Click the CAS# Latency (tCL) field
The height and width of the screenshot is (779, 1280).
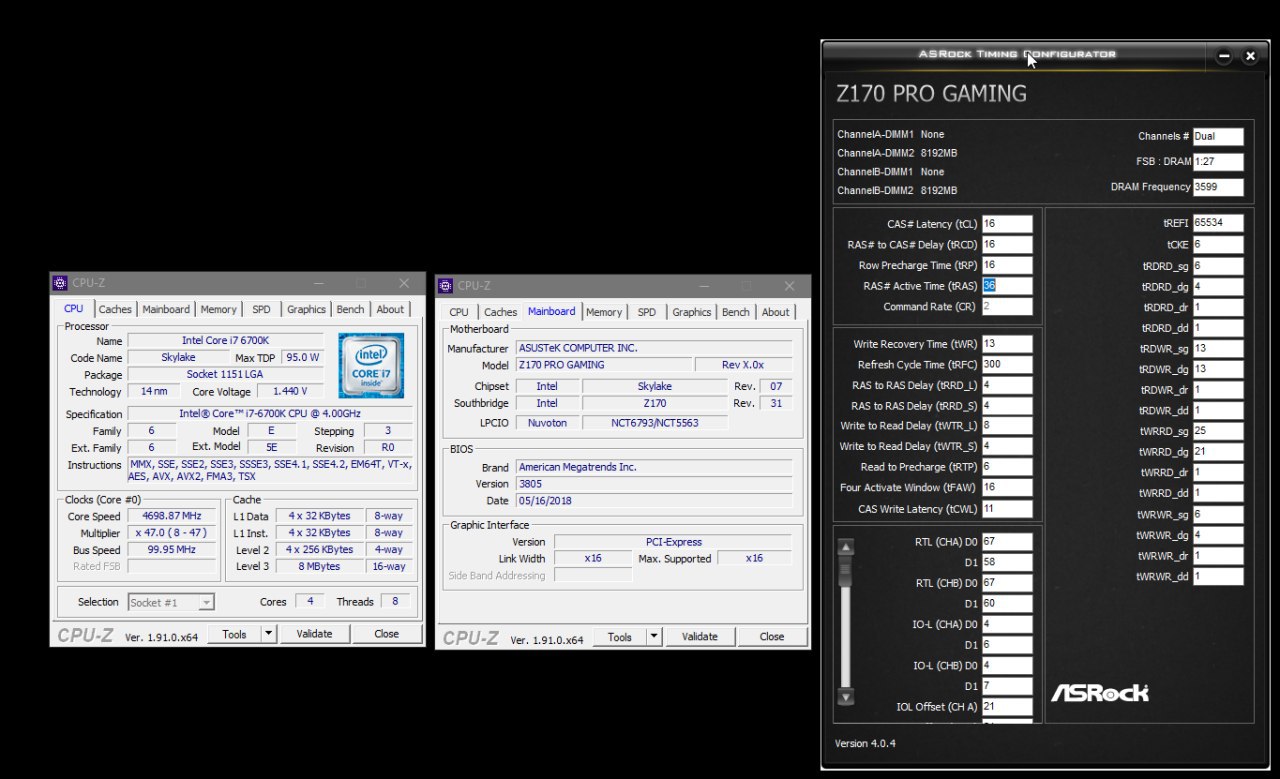point(1007,224)
